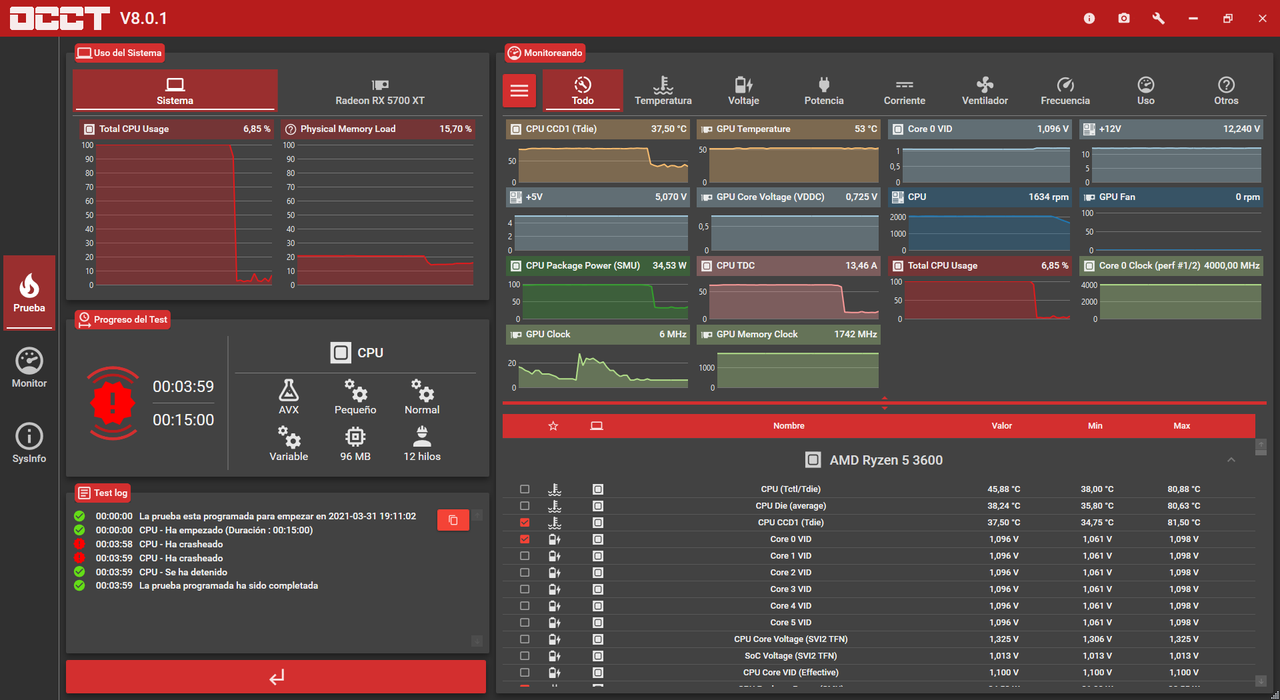The image size is (1280, 700).
Task: Click the 00:15:00 total duration text
Action: coord(183,420)
